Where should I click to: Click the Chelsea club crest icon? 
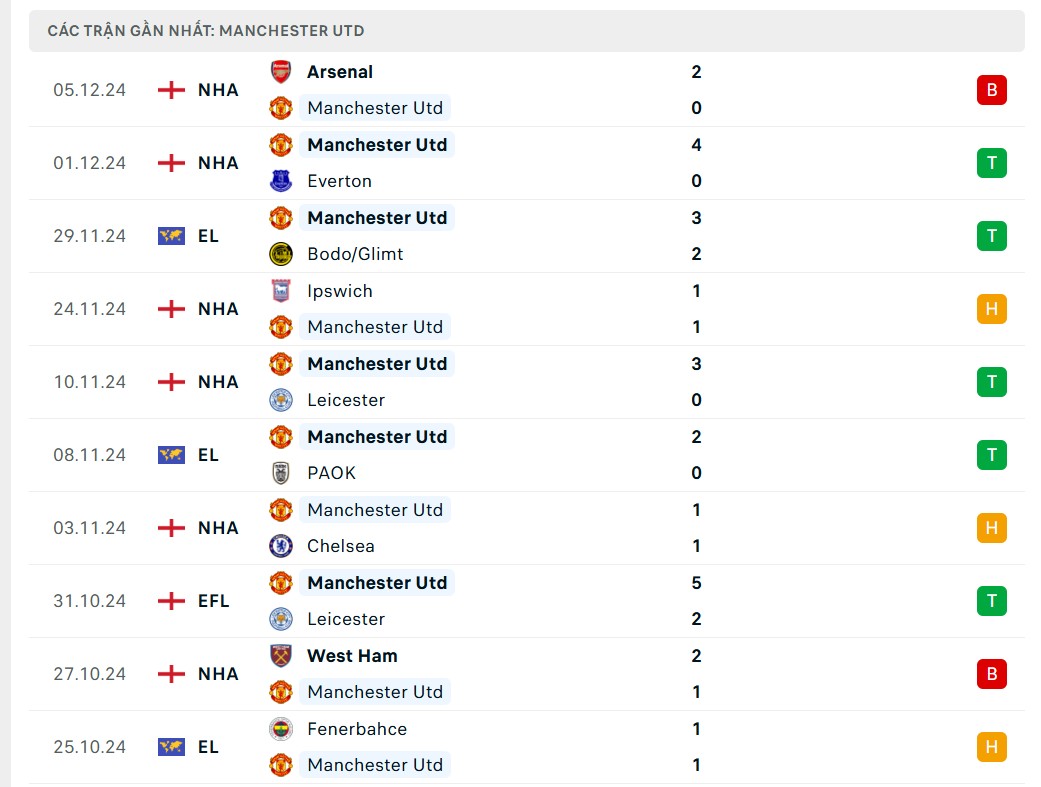tap(281, 546)
